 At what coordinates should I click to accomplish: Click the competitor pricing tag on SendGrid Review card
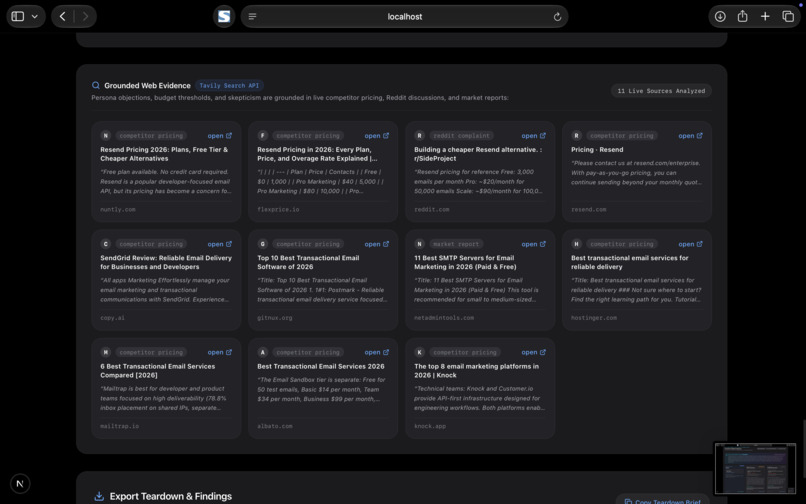[151, 244]
